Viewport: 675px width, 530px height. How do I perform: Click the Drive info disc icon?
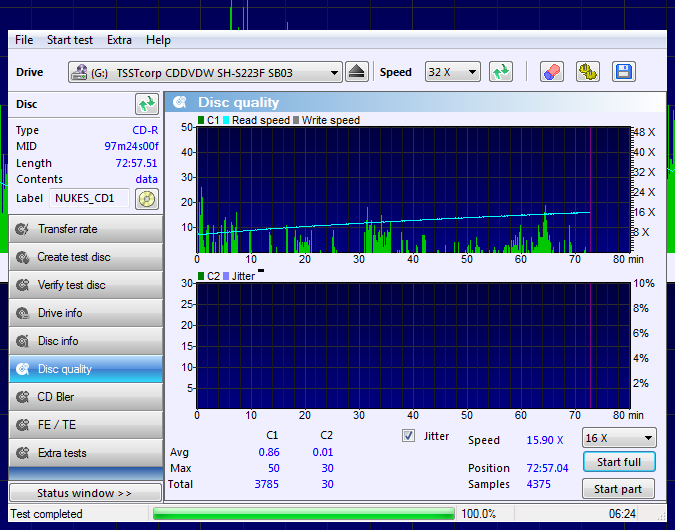click(x=22, y=313)
